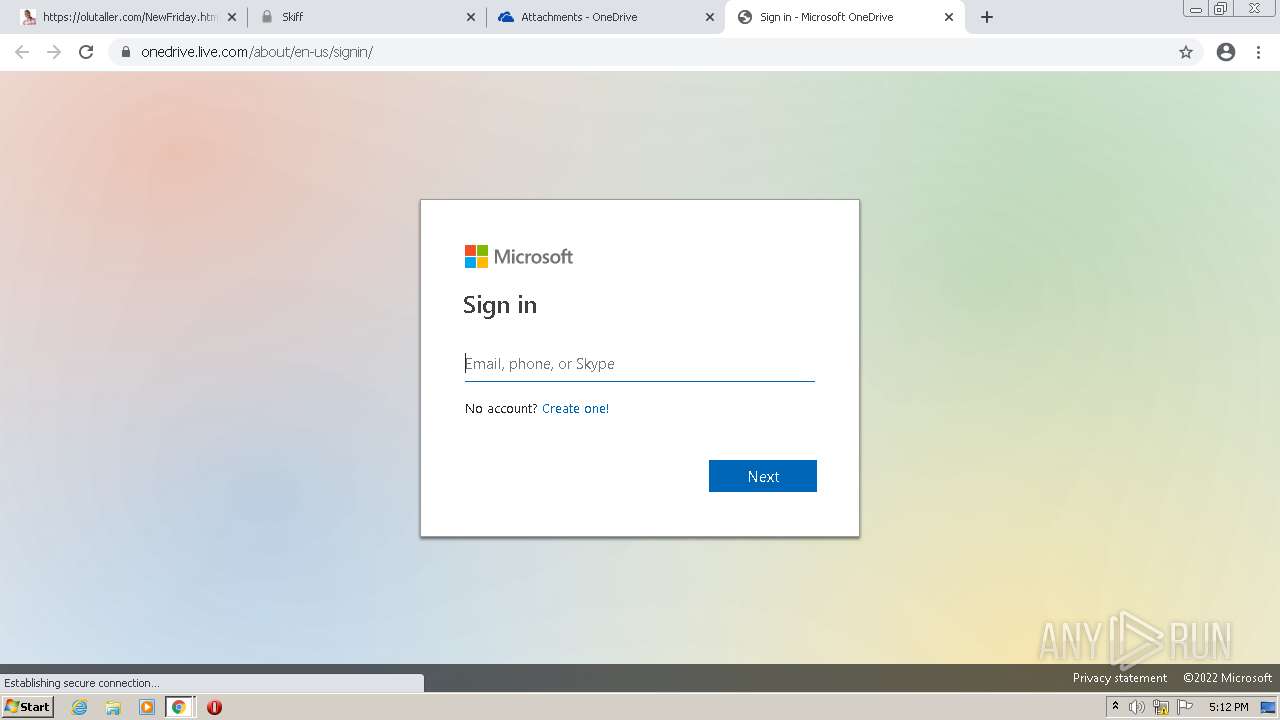1280x720 pixels.
Task: Launch Internet Explorer from taskbar
Action: (x=80, y=707)
